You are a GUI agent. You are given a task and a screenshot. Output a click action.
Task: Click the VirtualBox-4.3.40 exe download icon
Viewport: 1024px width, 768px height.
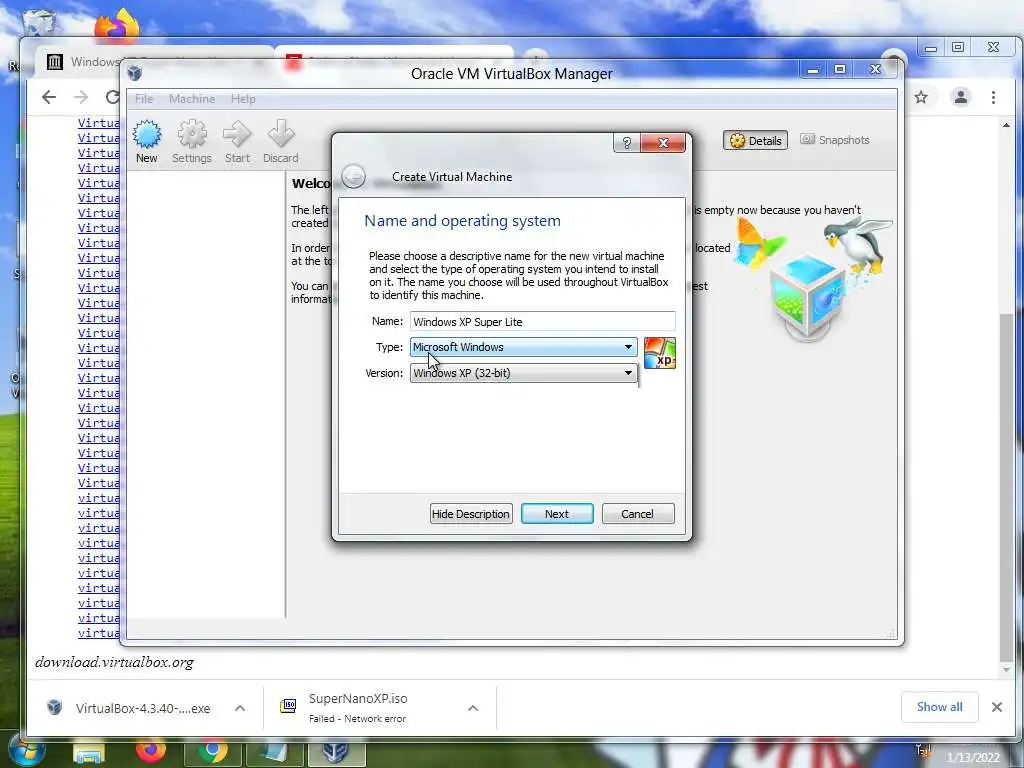tap(55, 707)
